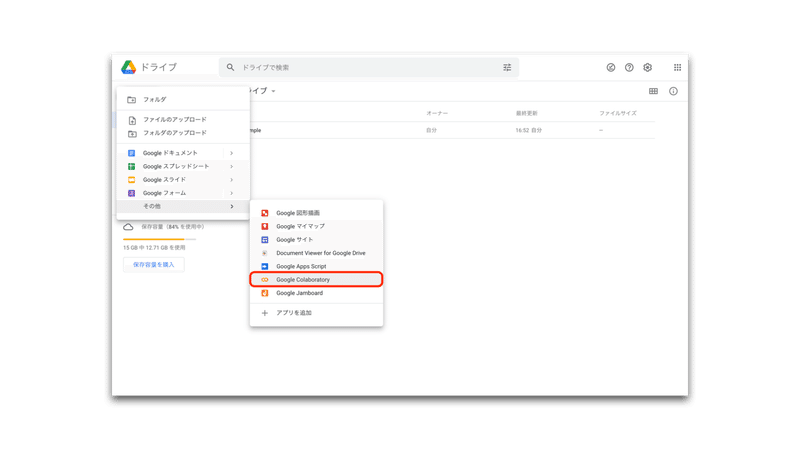Select Google Jamboard entry
This screenshot has width=800, height=450.
(x=316, y=293)
